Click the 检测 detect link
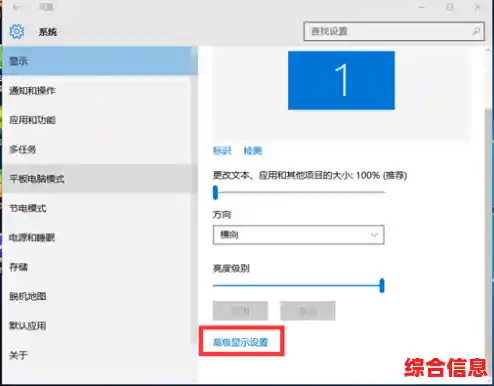 [253, 151]
